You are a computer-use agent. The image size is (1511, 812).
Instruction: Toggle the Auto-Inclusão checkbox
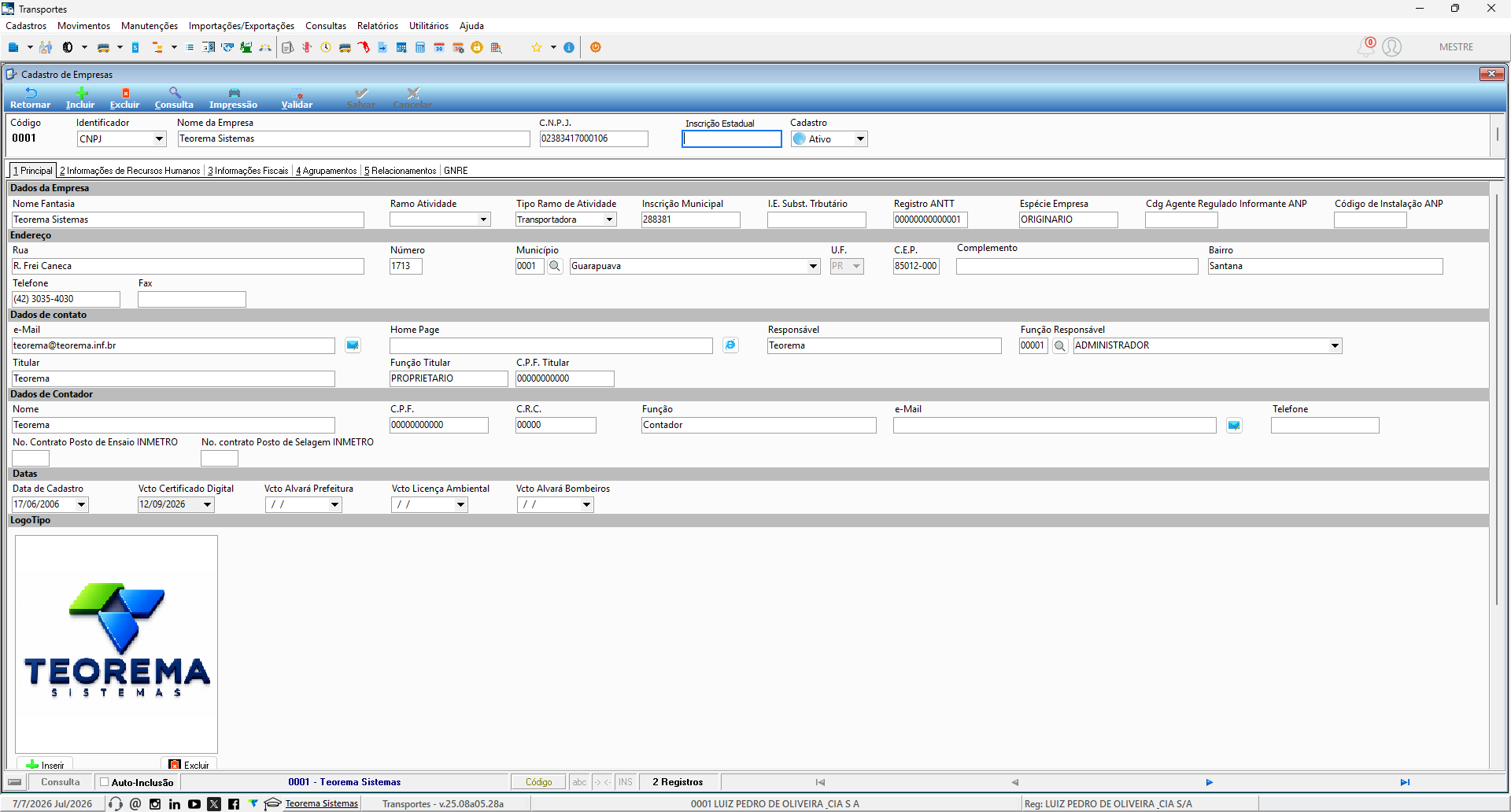104,782
